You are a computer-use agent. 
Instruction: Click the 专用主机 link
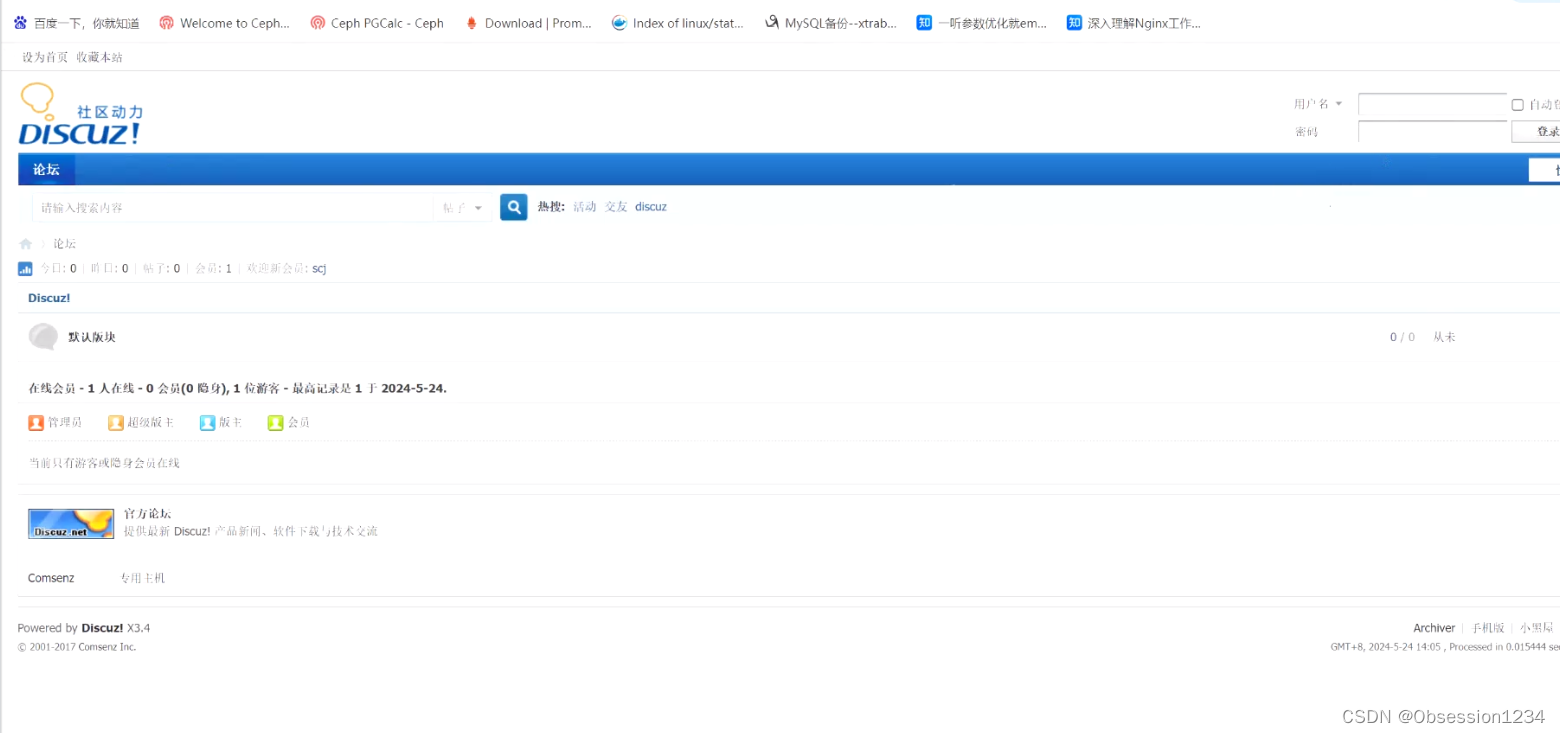(142, 578)
